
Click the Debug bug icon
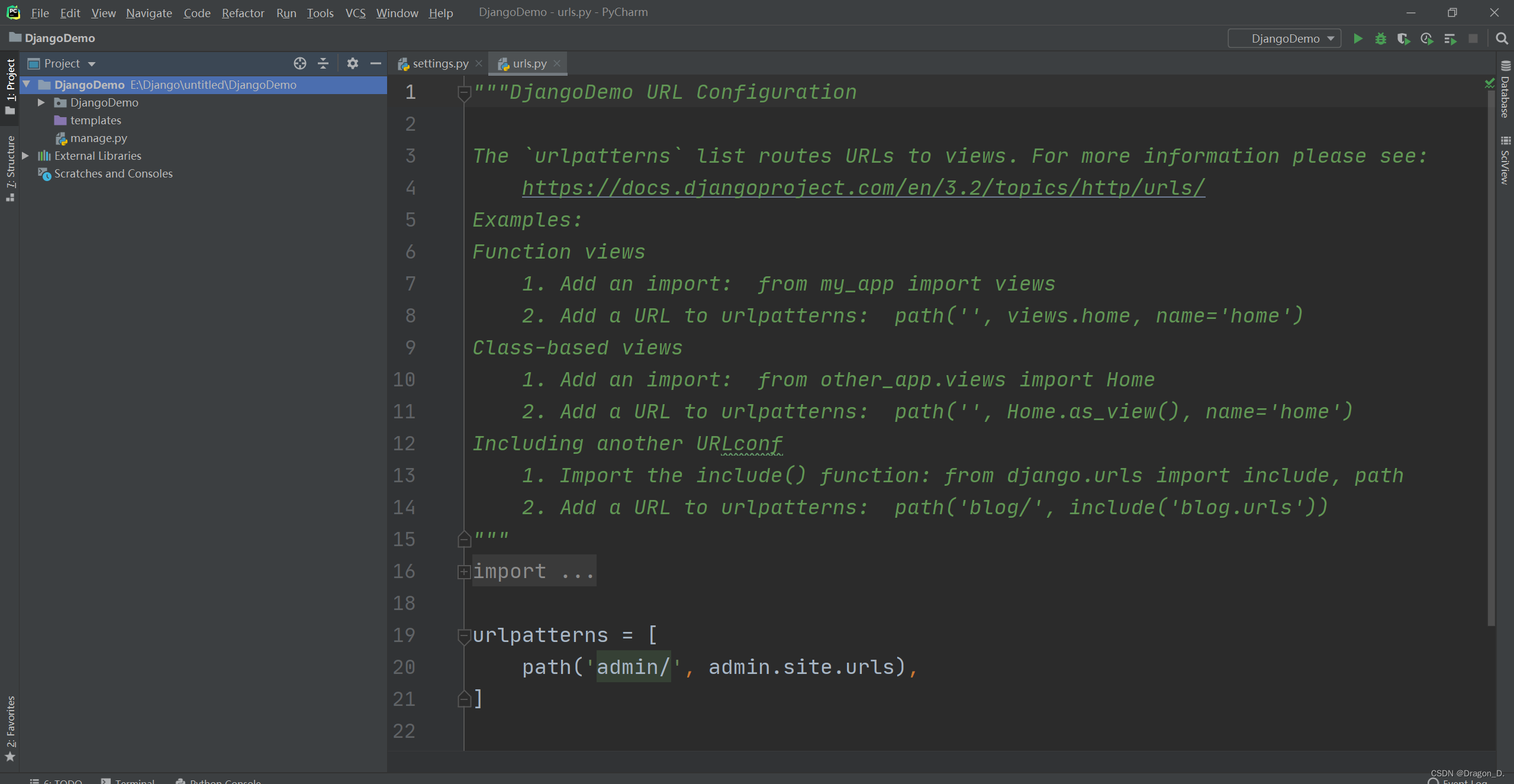1380,38
